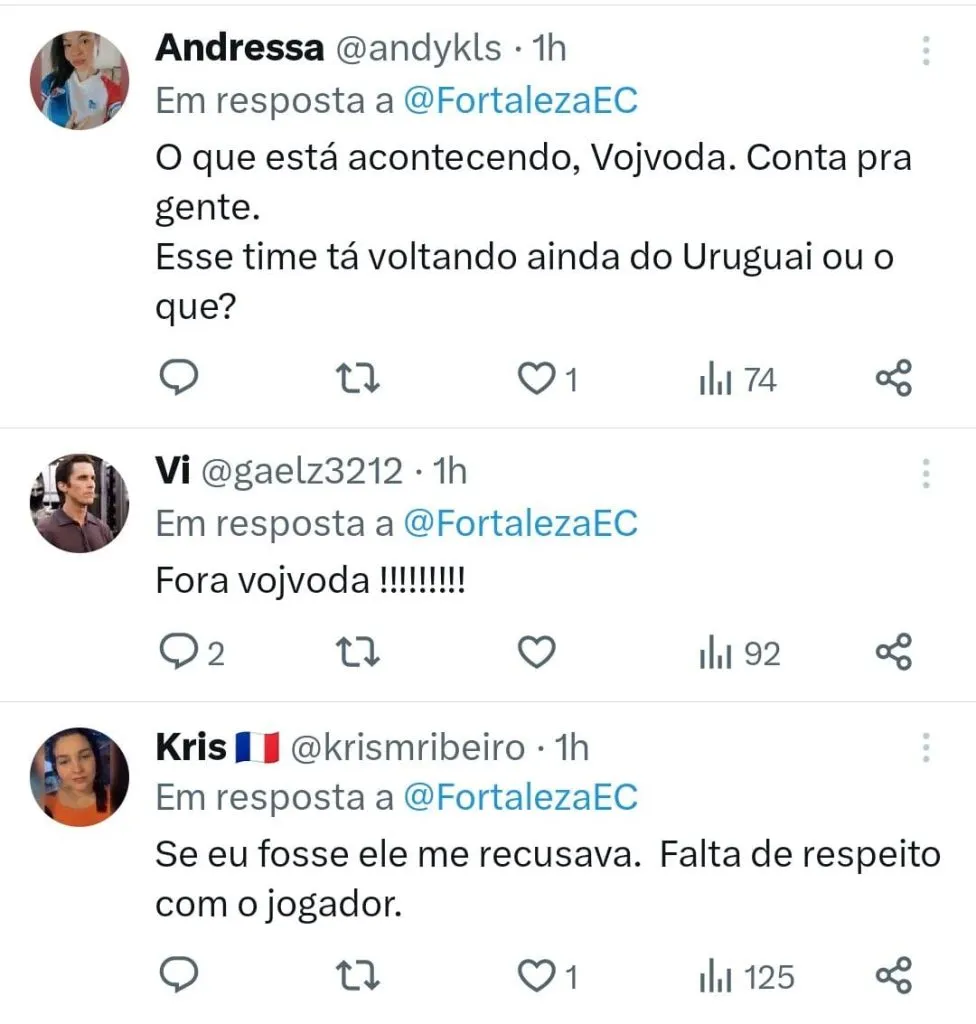
Task: Open replies to "Fora vojvoda" tweet
Action: (181, 653)
